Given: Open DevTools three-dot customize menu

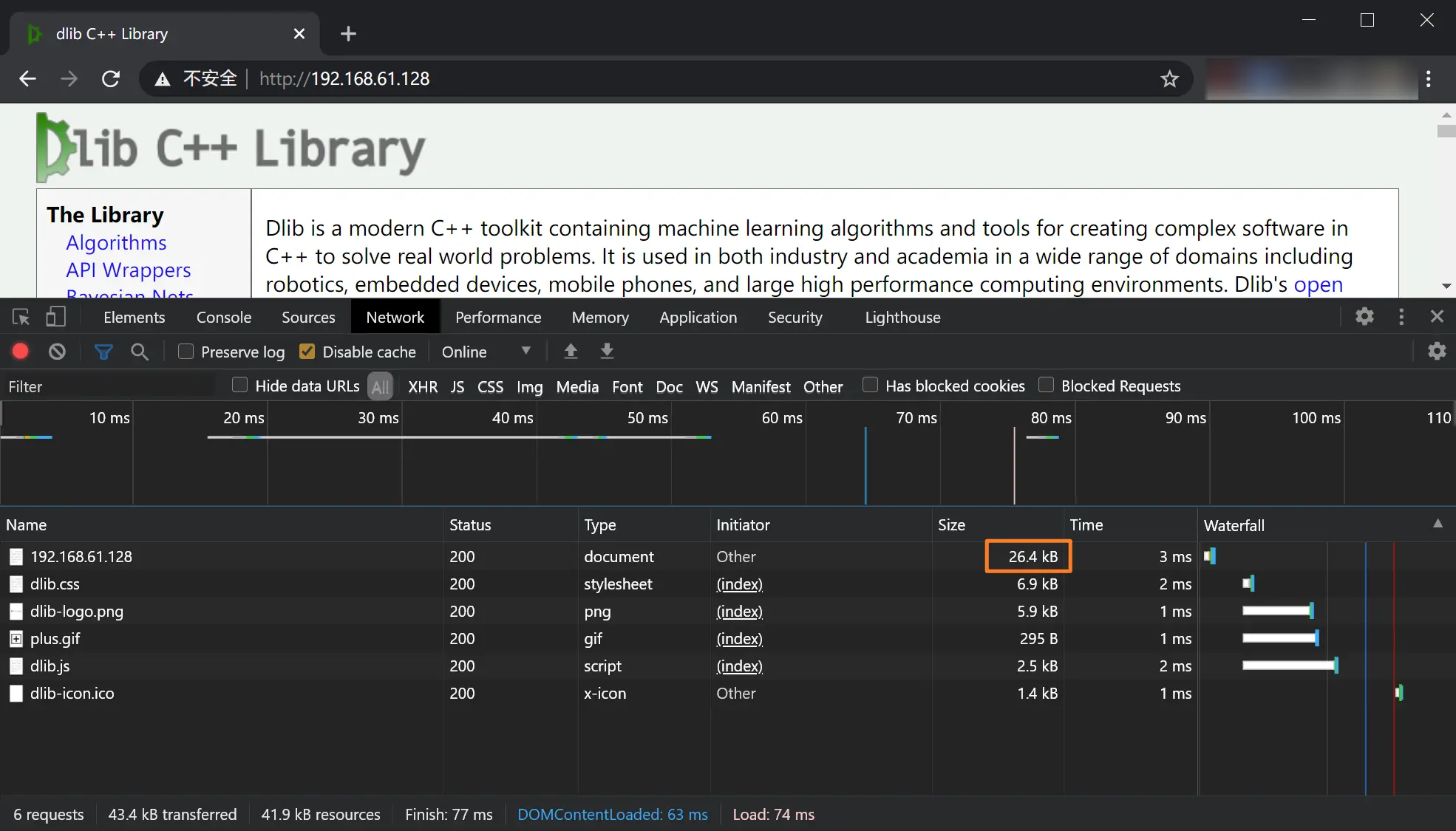Looking at the screenshot, I should [x=1401, y=317].
